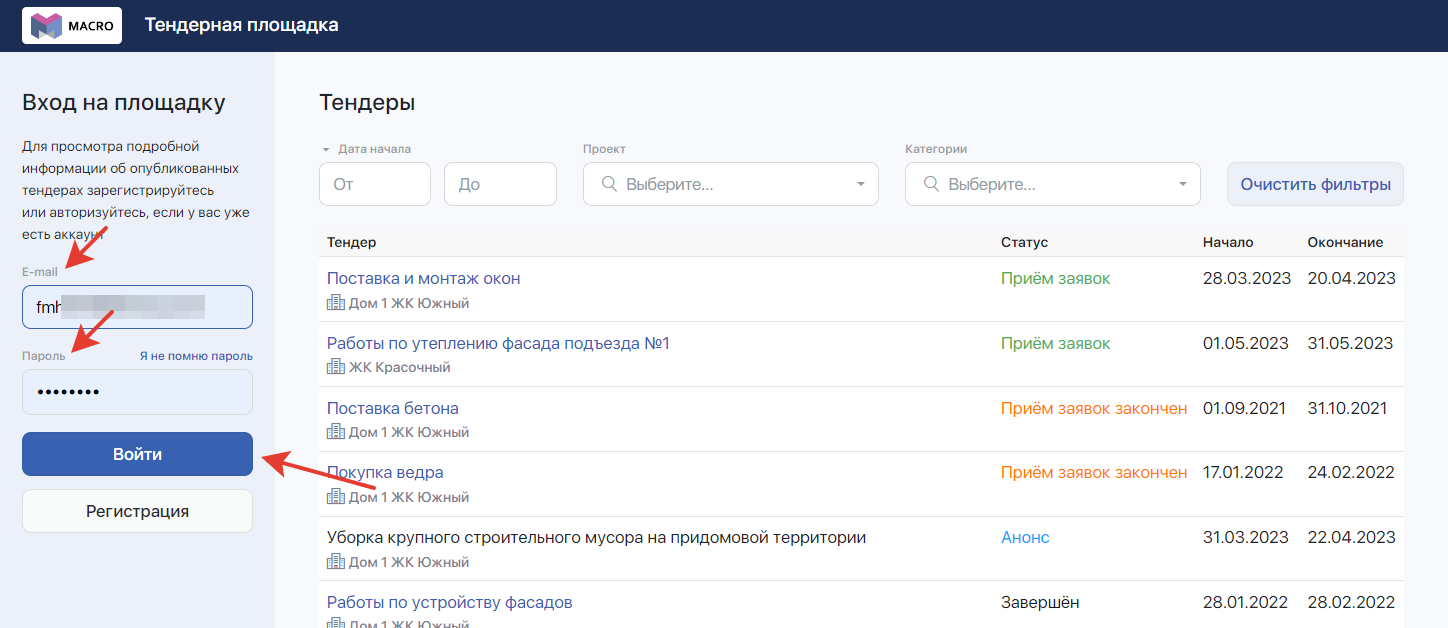The width and height of the screenshot is (1448, 628).
Task: Open tender Работы по утеплению фасада подъезда №1
Action: pyautogui.click(x=498, y=343)
